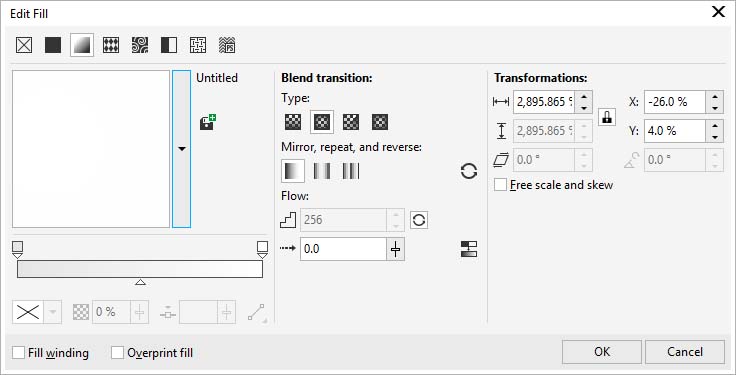Screen dimensions: 736x375
Task: Click the node transparency field
Action: [x=111, y=312]
